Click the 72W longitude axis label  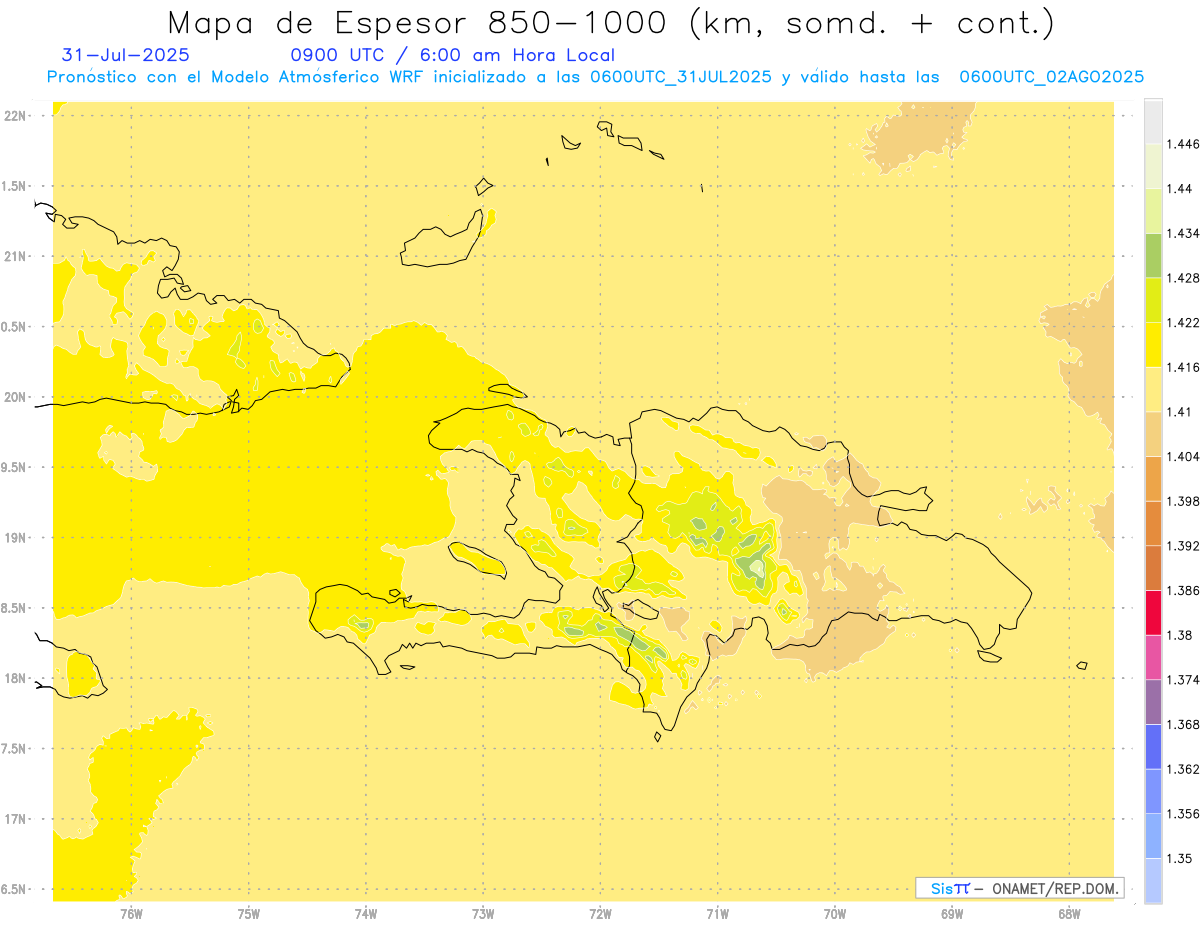pos(600,915)
